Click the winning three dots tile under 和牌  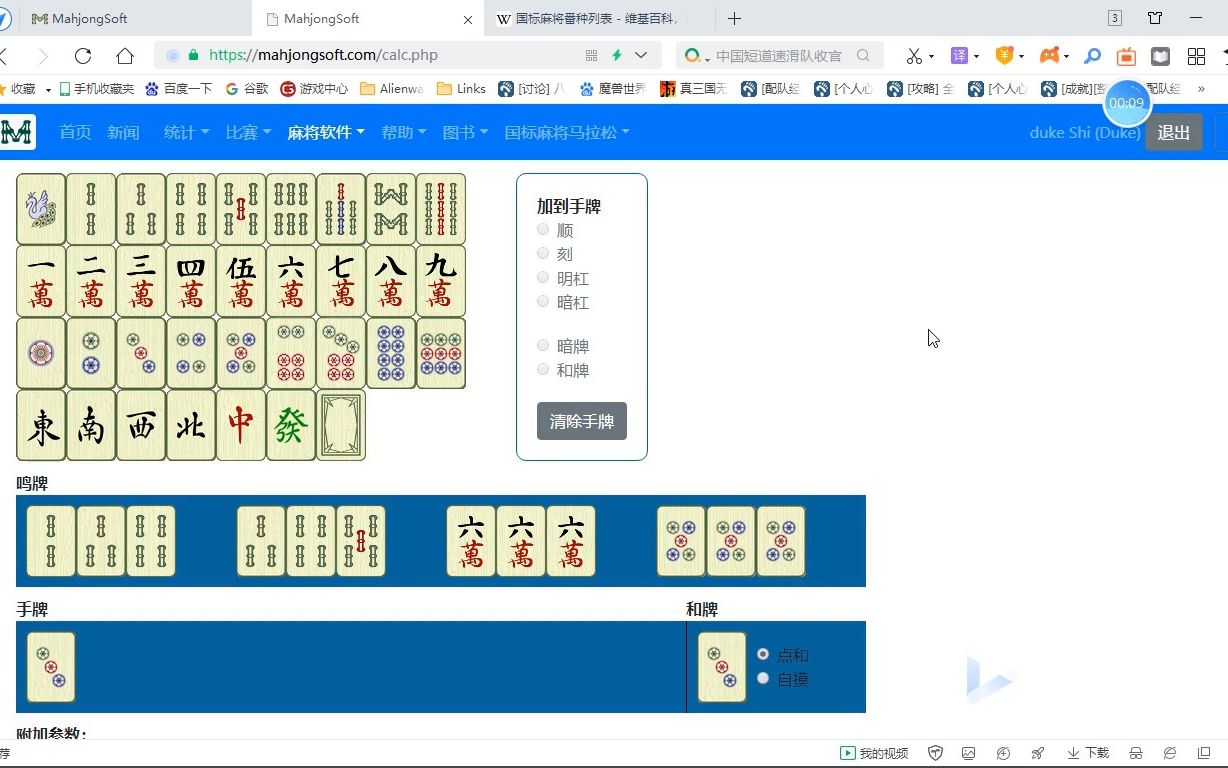pyautogui.click(x=722, y=667)
